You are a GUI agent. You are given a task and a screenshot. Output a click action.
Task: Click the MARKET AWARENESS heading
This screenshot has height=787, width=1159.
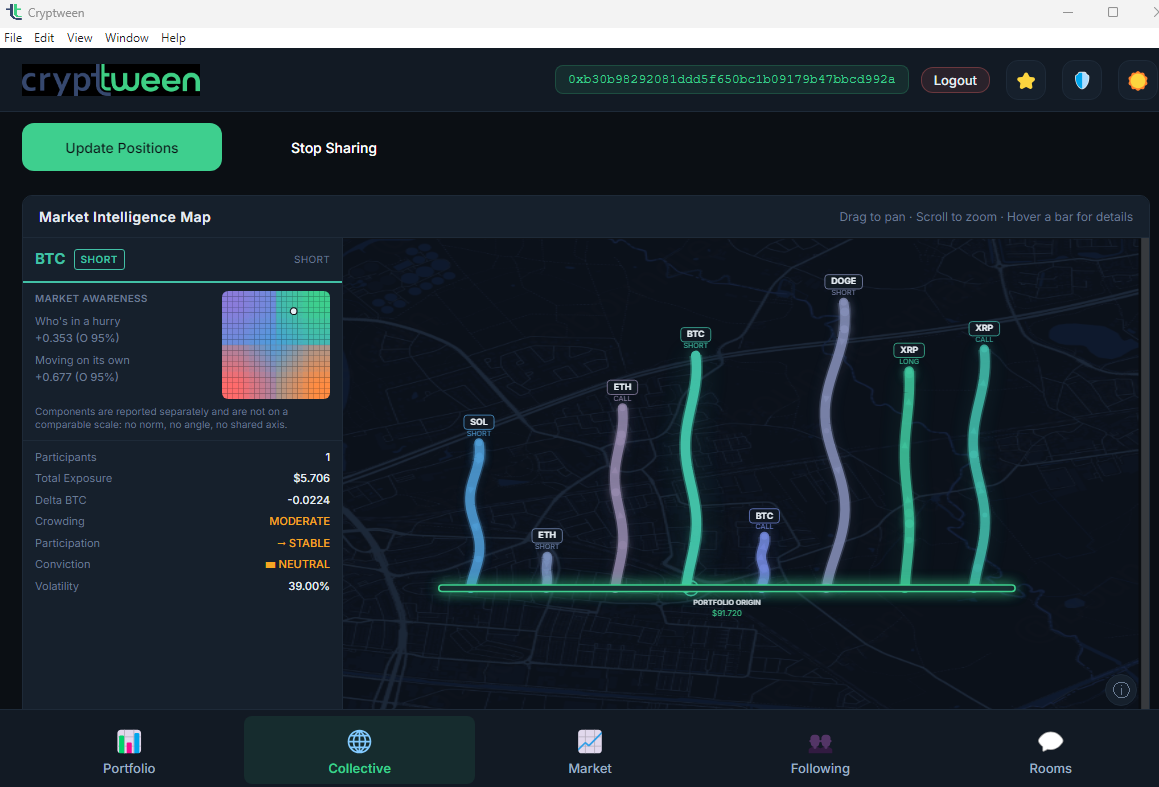pos(91,299)
